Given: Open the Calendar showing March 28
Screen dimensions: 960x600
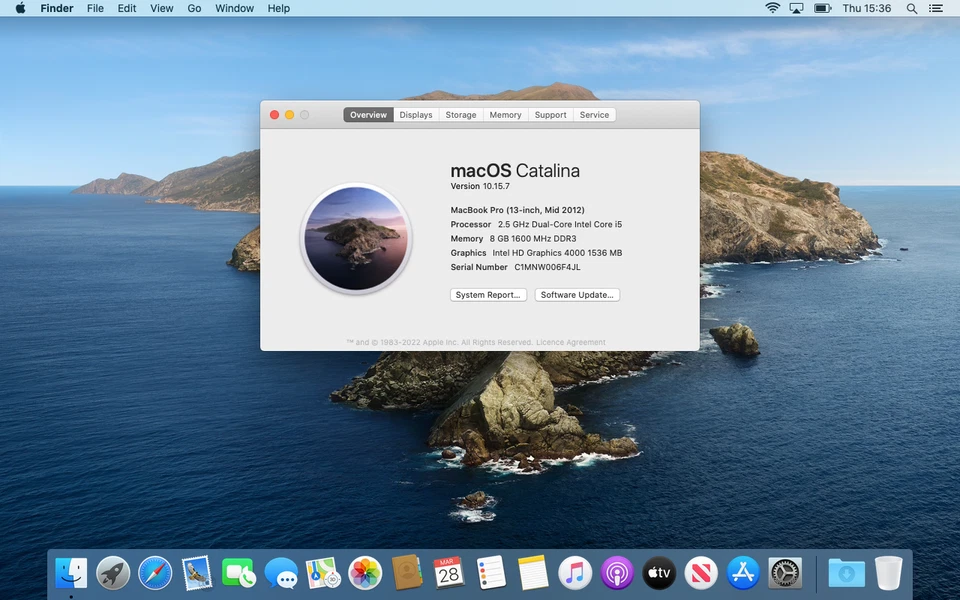Looking at the screenshot, I should coord(448,573).
